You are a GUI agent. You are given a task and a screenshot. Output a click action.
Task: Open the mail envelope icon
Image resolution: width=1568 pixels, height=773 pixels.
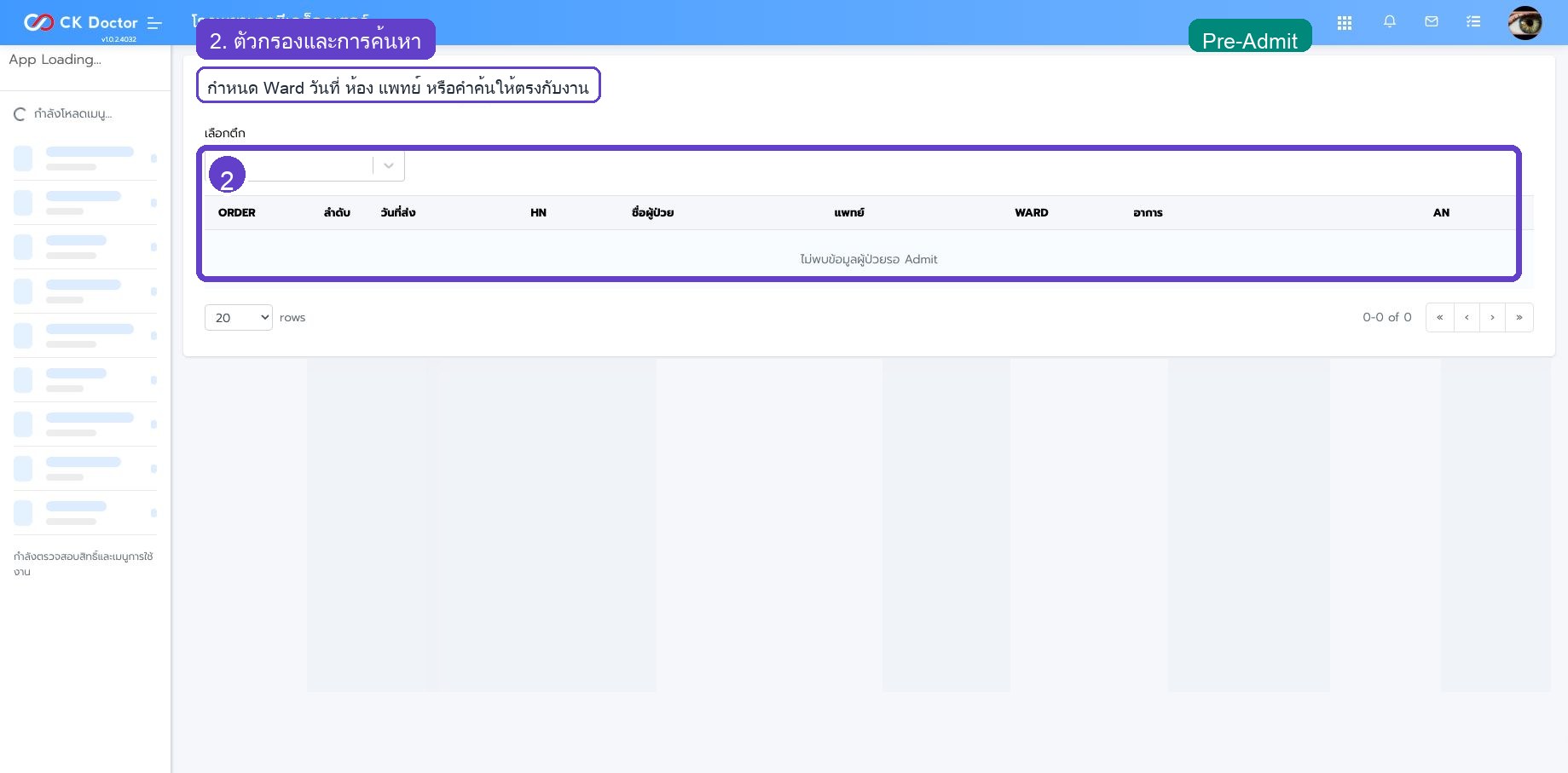(1432, 22)
